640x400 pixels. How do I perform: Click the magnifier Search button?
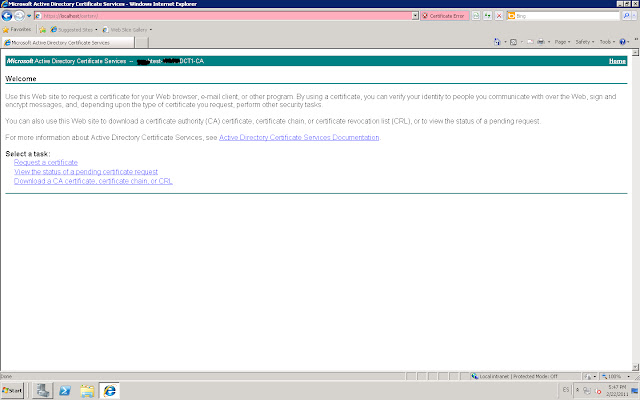pyautogui.click(x=627, y=16)
